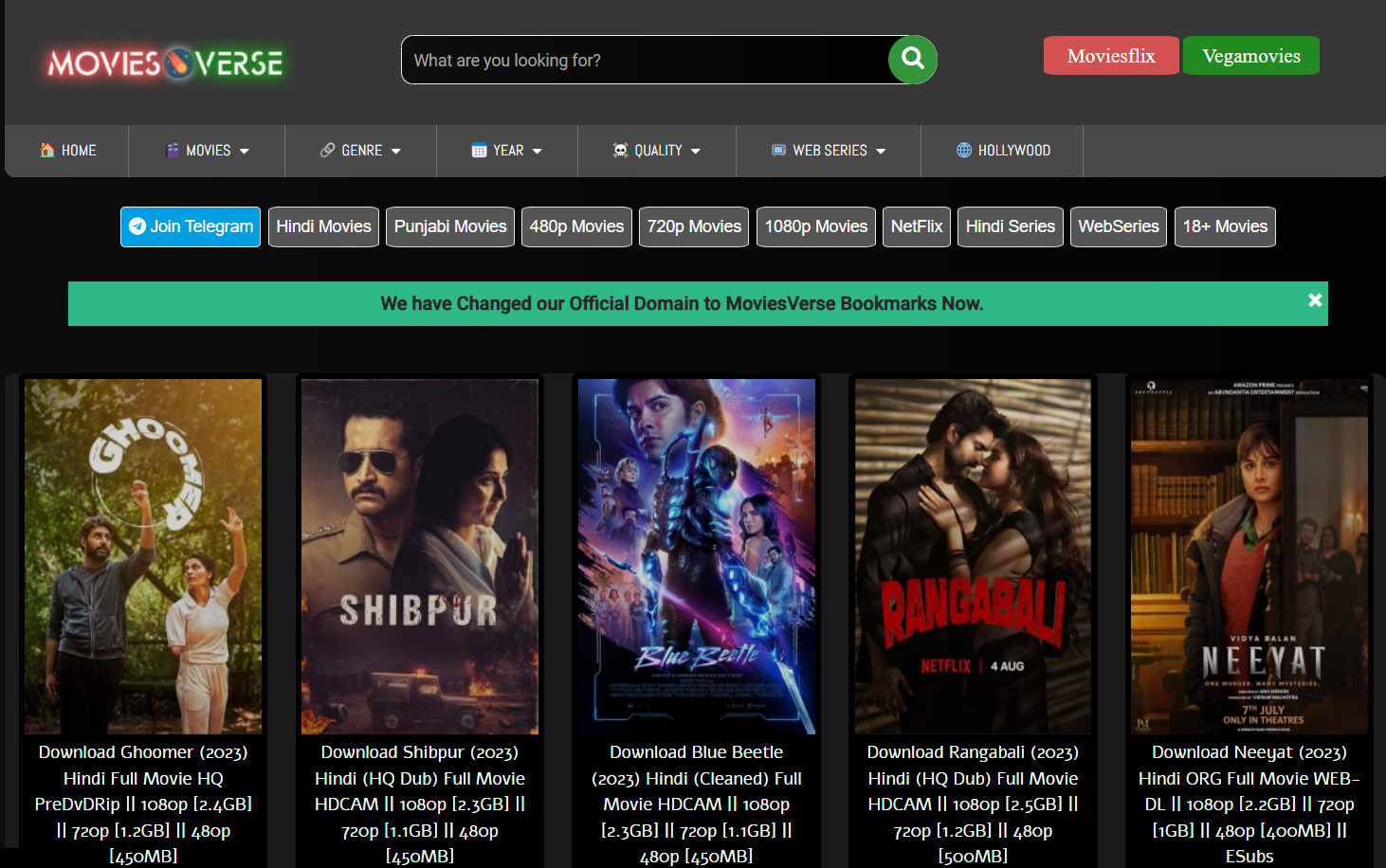
Task: Open the Download Ghoomer (2023) title link
Action: click(143, 804)
